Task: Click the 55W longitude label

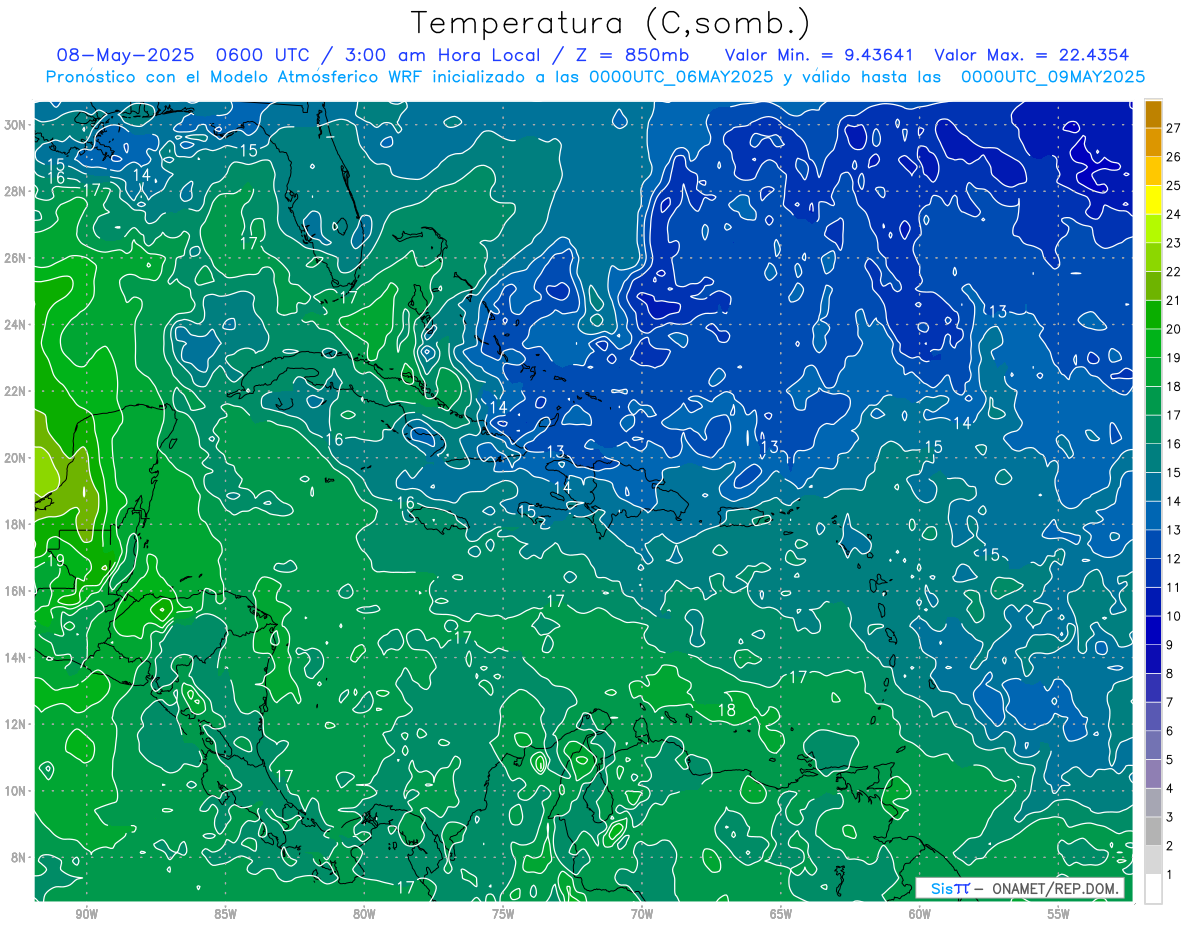Action: point(1060,914)
